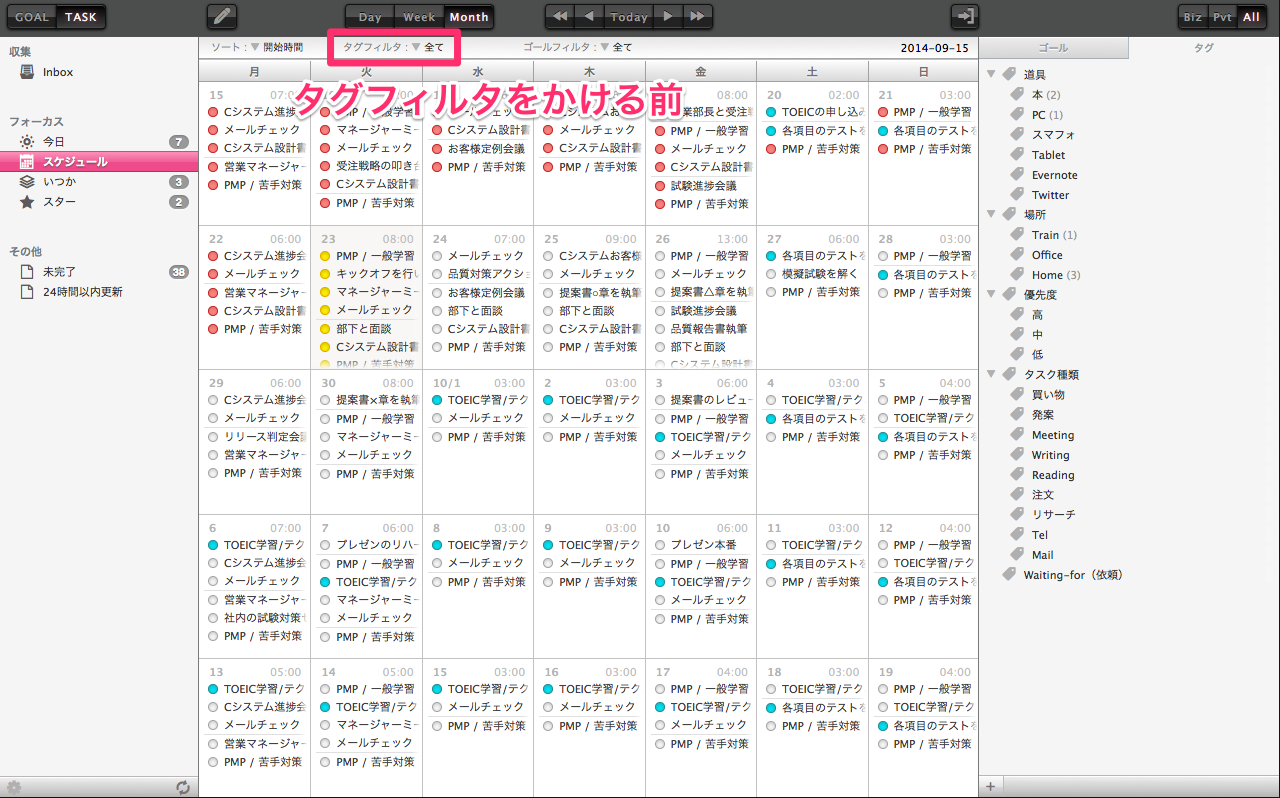
Task: Check off 模擬試験を解く task circle
Action: tap(771, 274)
